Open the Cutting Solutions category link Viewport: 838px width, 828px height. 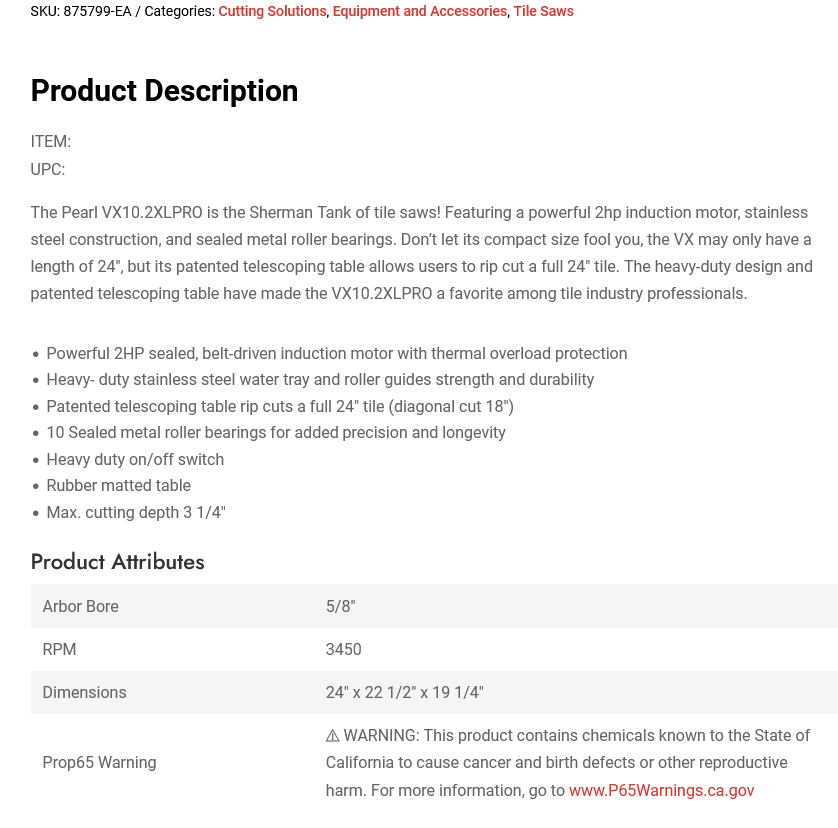(272, 11)
